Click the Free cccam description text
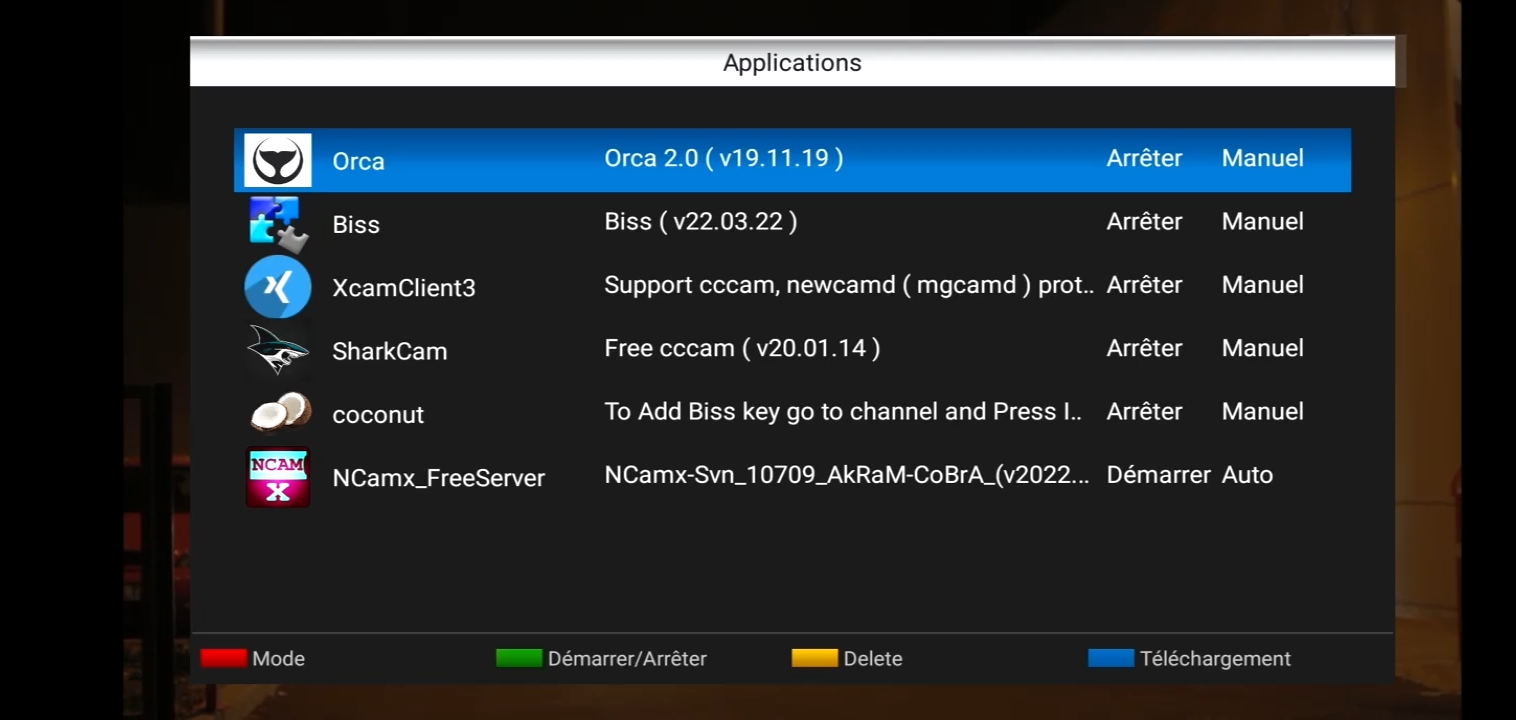 coord(741,348)
